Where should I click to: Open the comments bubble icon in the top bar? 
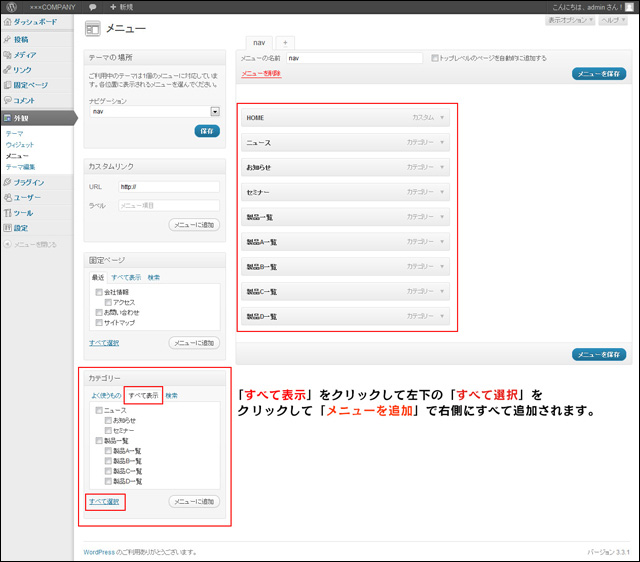click(x=92, y=7)
